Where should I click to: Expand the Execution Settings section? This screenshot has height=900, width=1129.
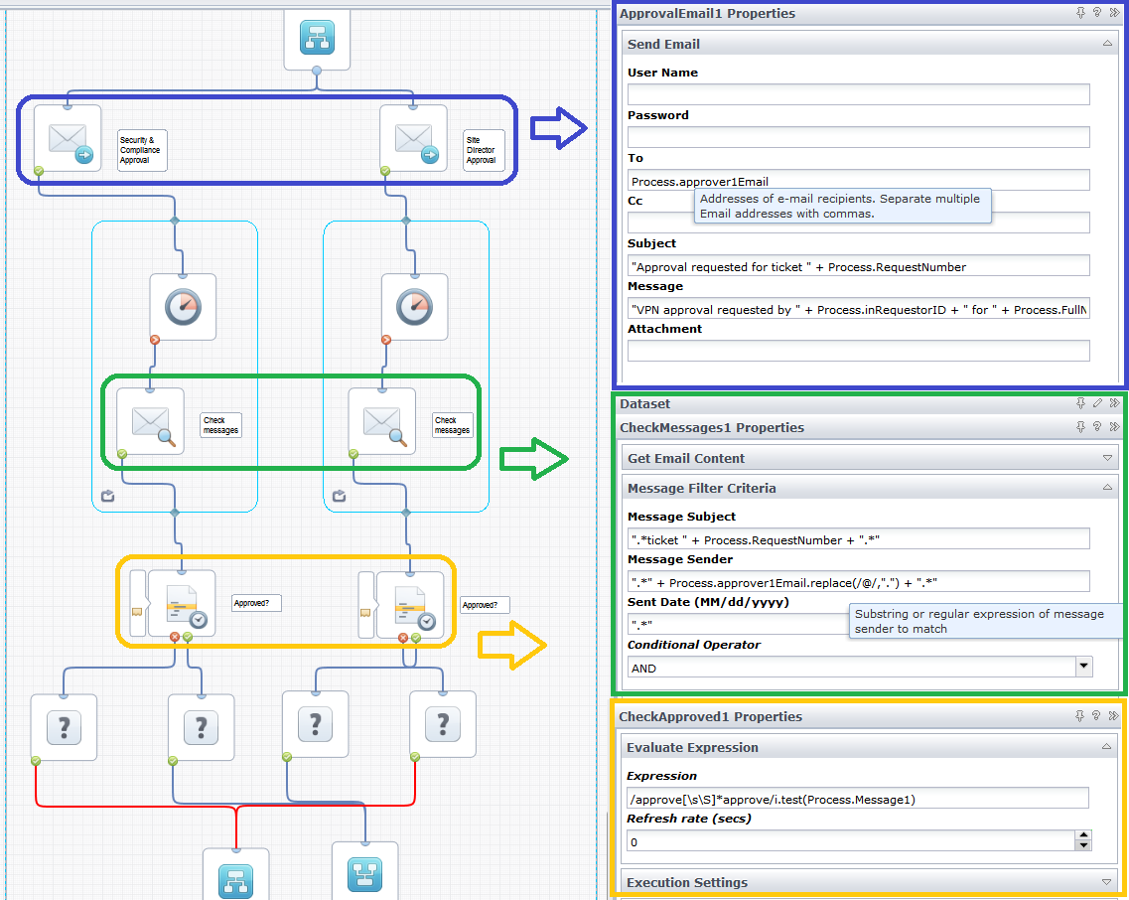1107,882
